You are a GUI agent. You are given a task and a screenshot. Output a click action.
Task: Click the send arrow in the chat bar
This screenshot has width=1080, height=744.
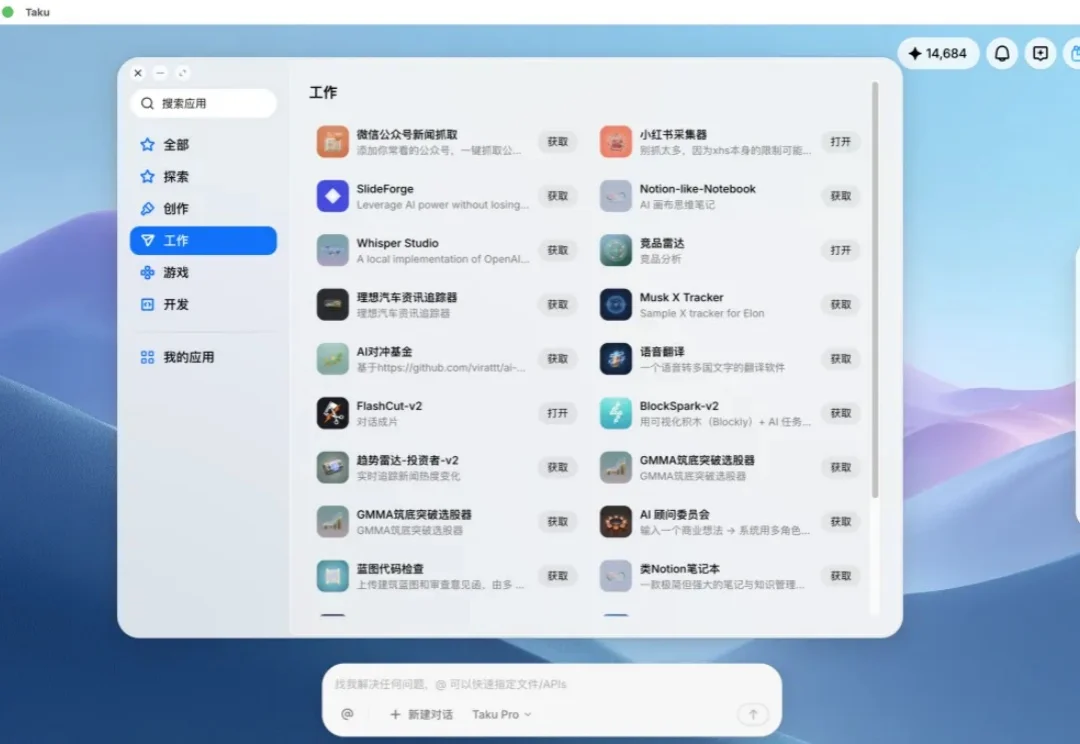[x=753, y=714]
